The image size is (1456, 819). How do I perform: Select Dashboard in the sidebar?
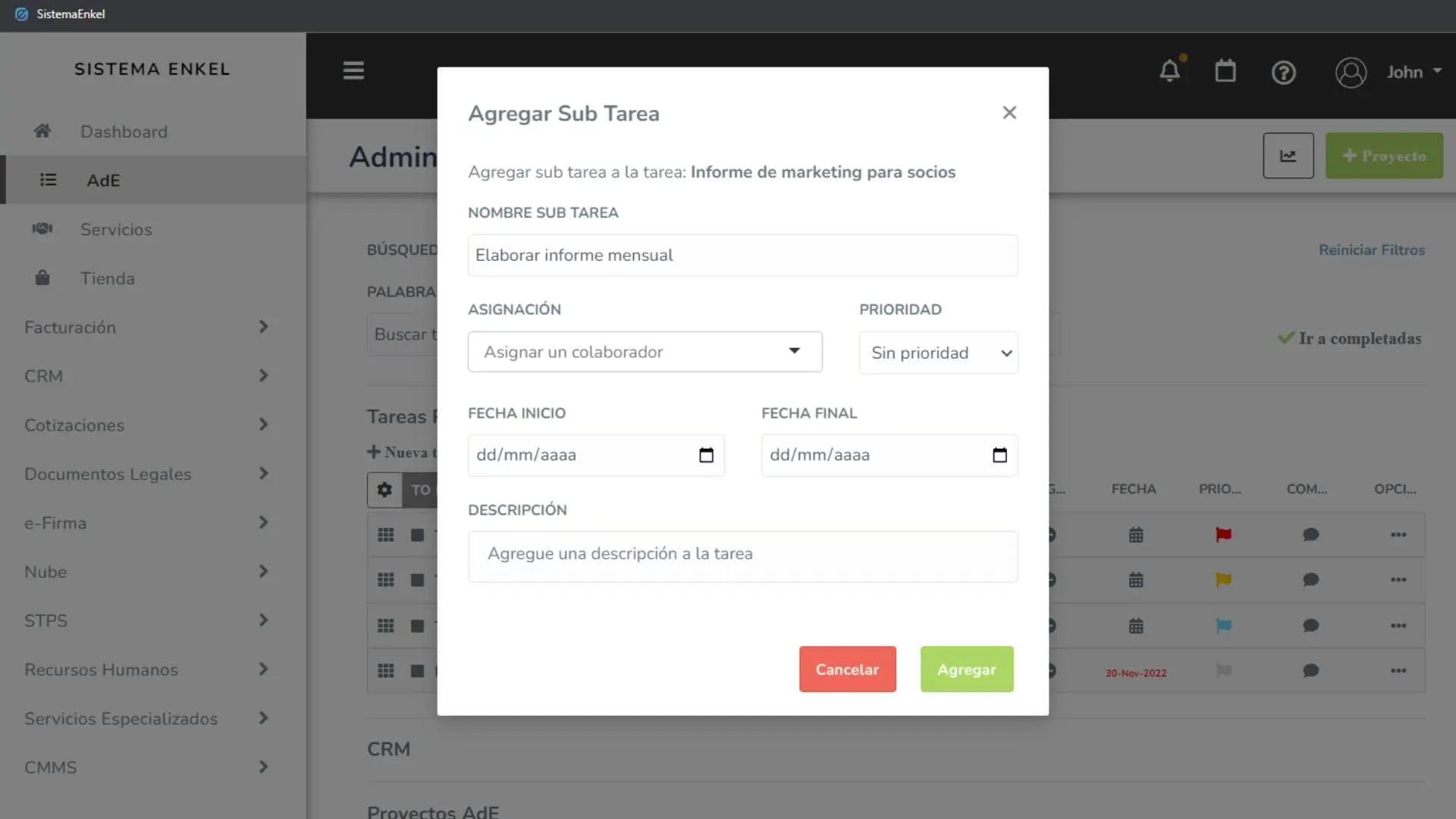[124, 131]
